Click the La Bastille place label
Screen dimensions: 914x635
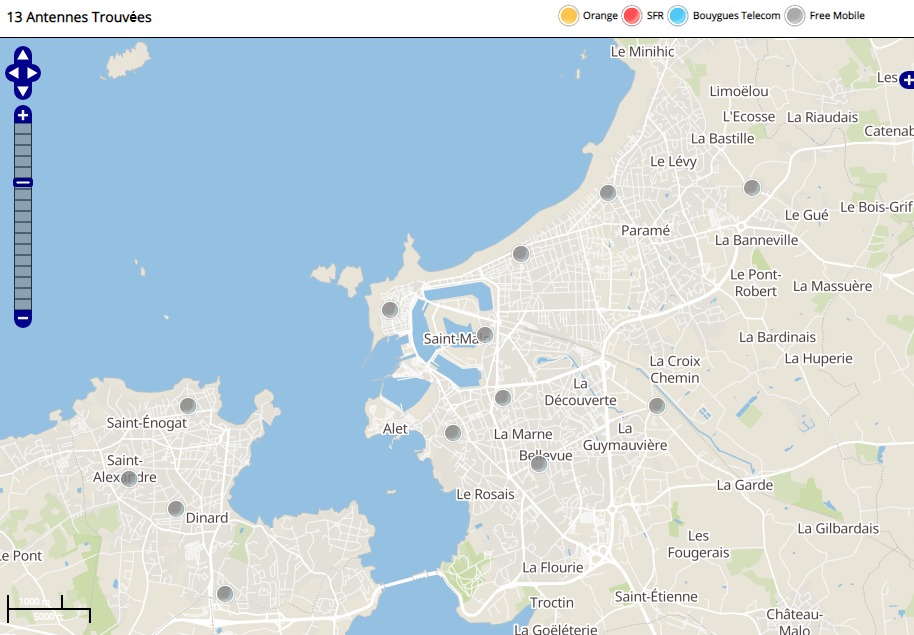pos(722,139)
